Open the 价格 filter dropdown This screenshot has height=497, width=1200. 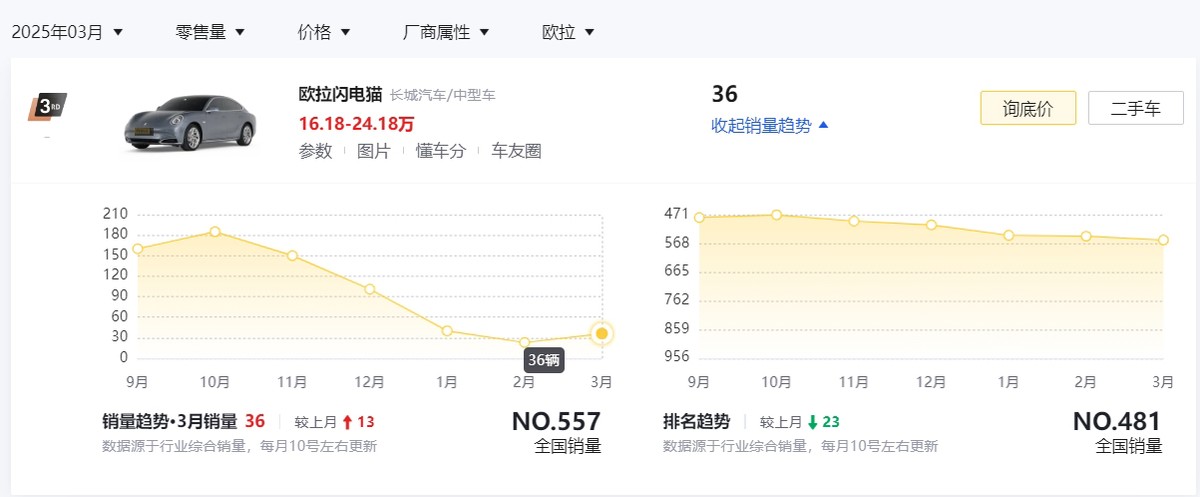(x=324, y=32)
